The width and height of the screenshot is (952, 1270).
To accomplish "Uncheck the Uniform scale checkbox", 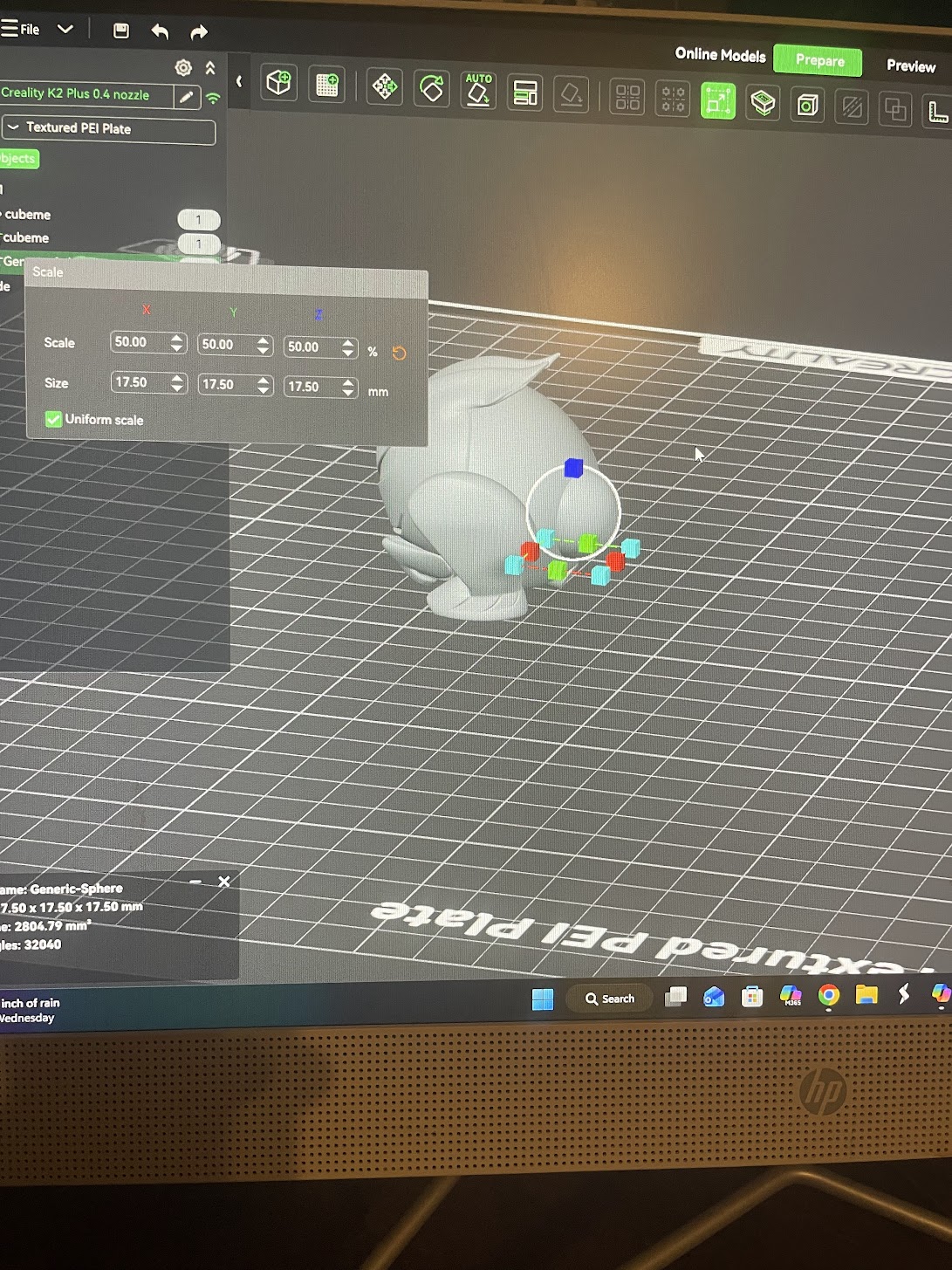I will click(x=53, y=419).
